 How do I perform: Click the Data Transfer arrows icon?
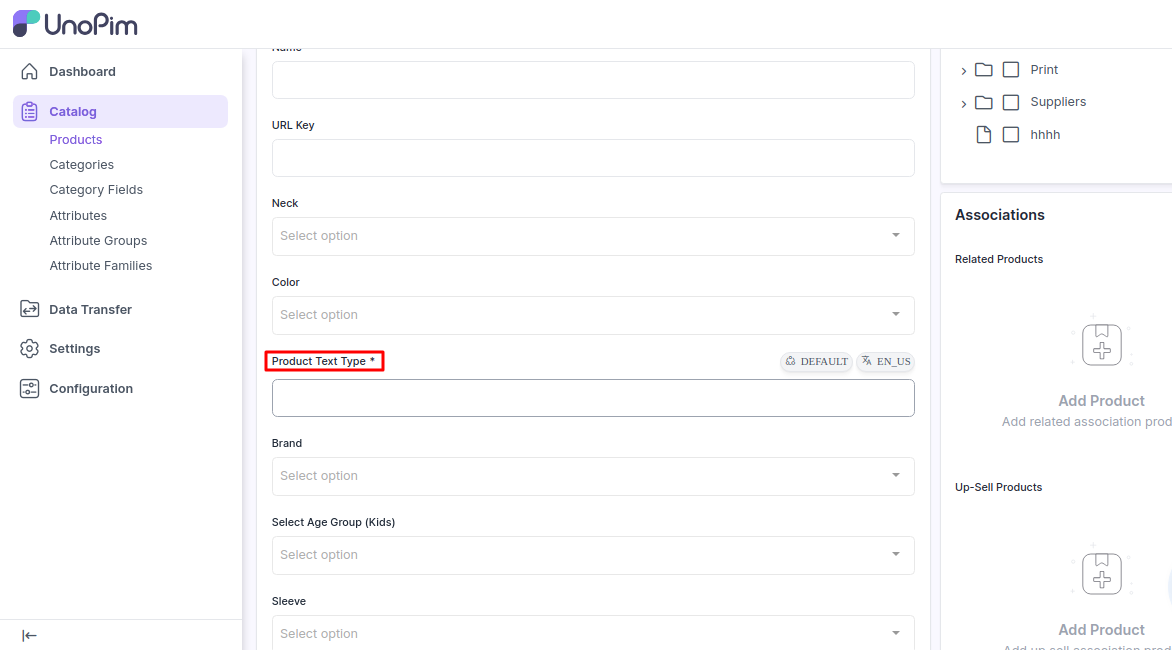coord(30,310)
